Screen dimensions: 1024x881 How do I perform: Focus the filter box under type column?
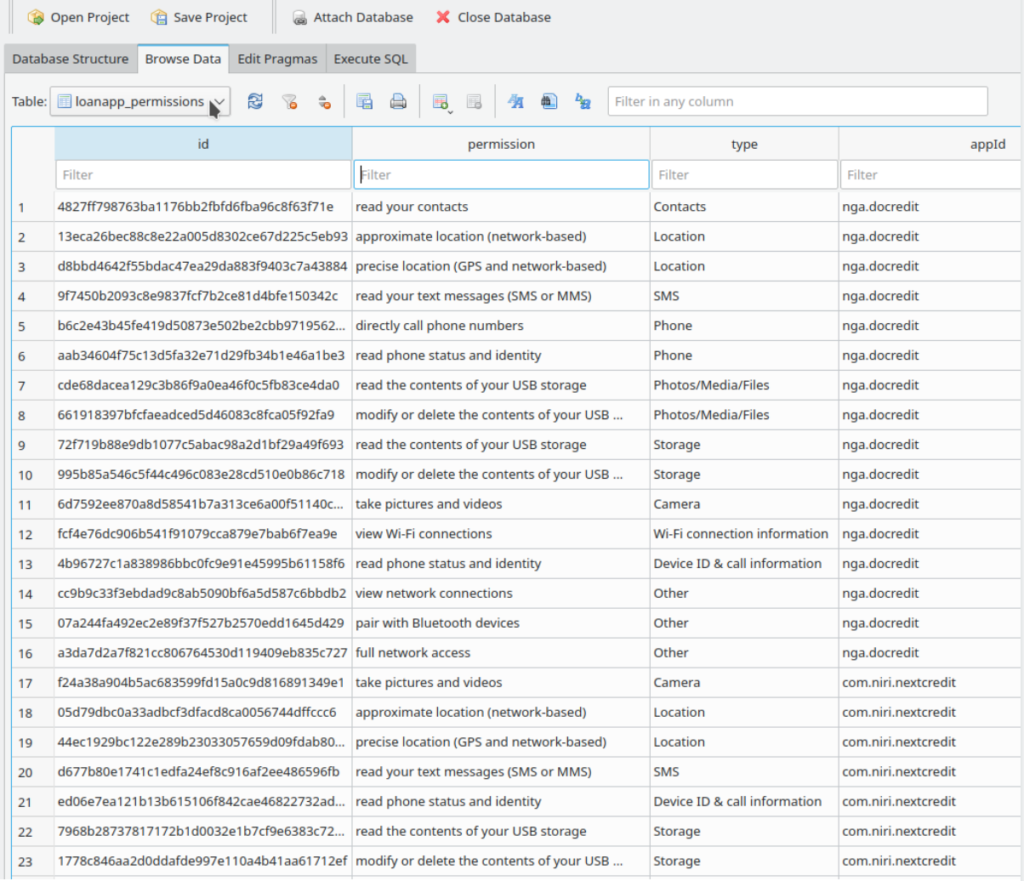pos(744,175)
